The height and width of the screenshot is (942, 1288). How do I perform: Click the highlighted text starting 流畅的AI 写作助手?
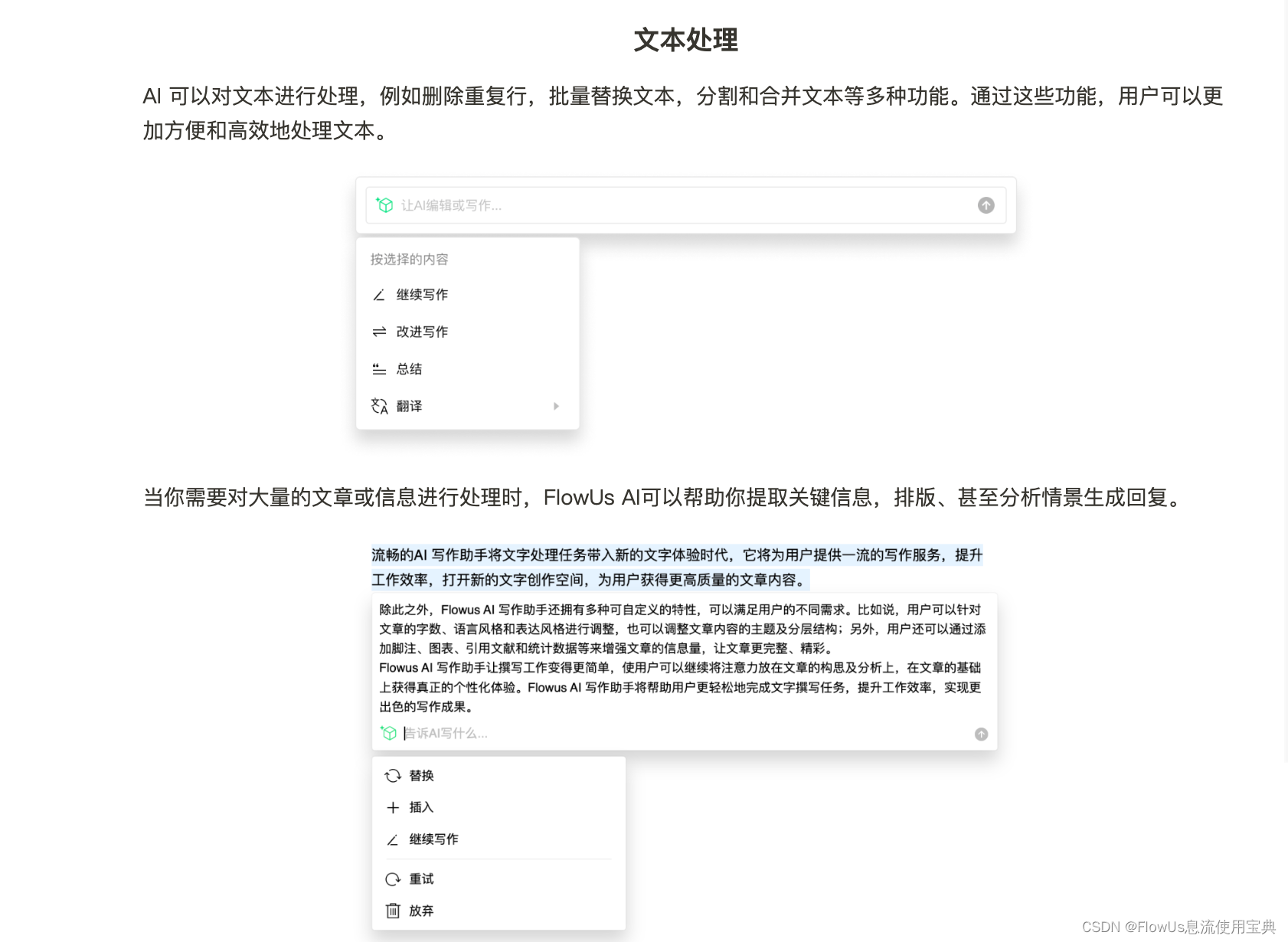[x=677, y=567]
